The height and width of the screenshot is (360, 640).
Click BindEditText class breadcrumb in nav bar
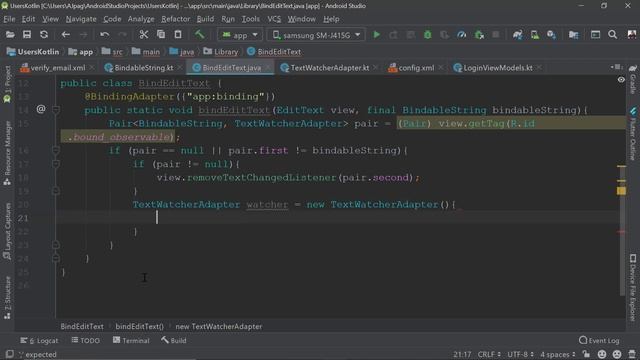pos(274,52)
